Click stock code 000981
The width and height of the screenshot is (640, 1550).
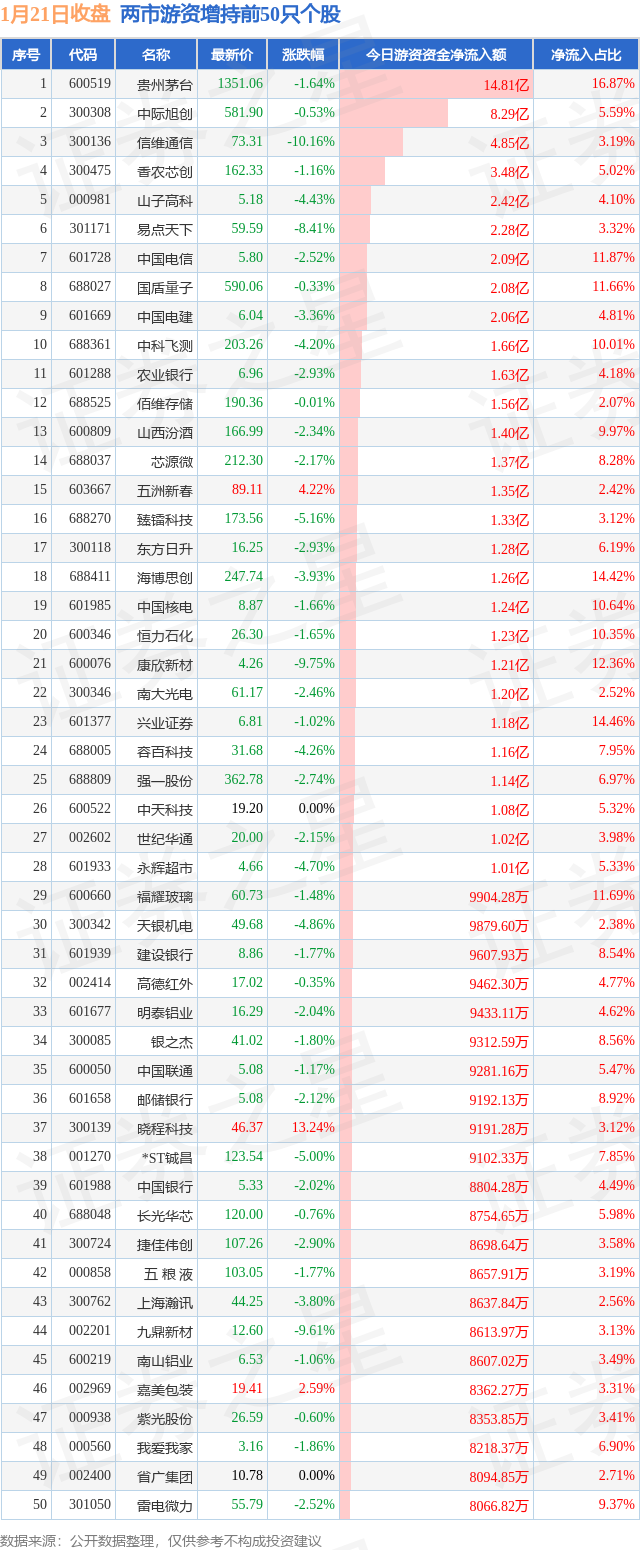[x=90, y=200]
